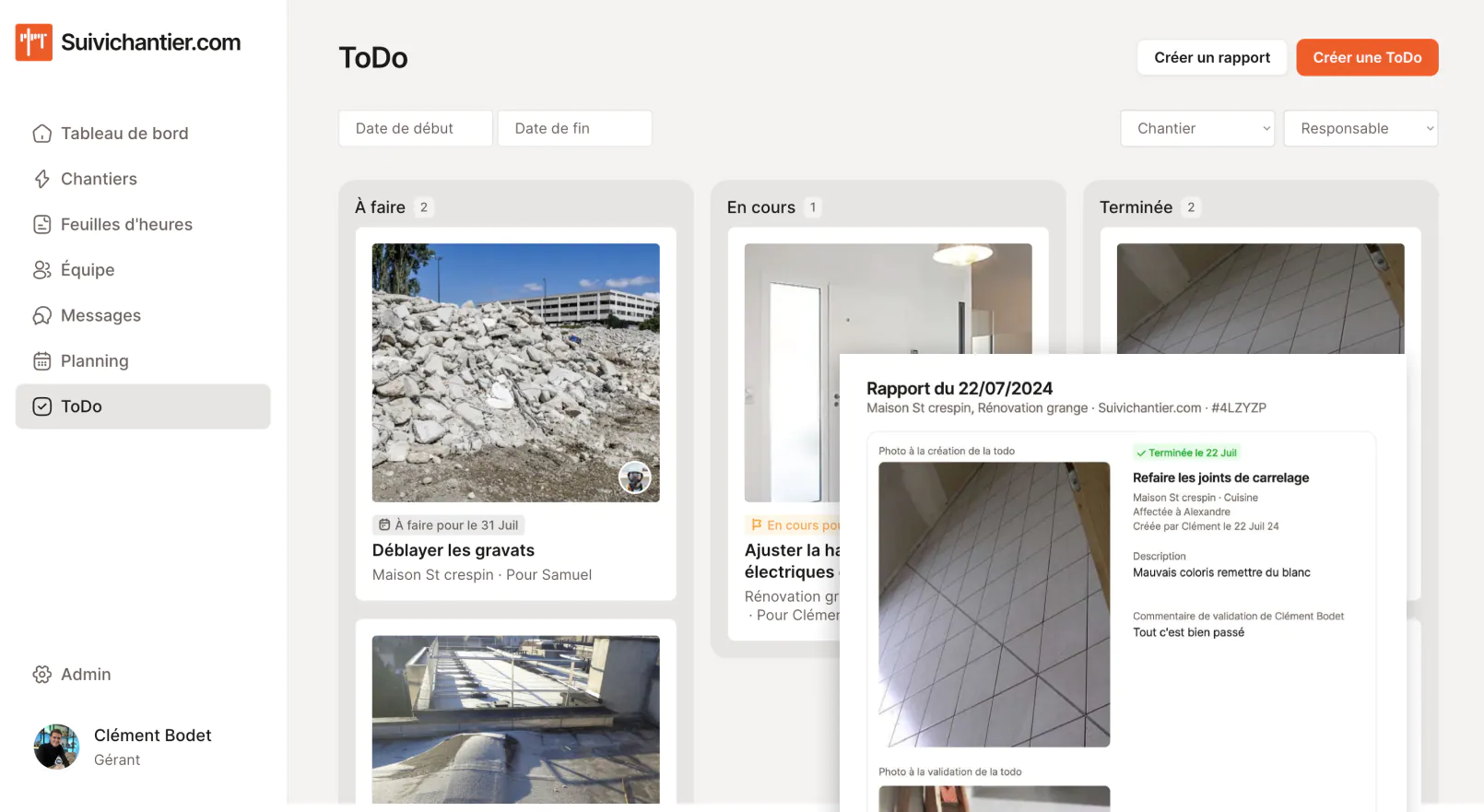Click the Chantiers lightning bolt icon
The image size is (1484, 812).
point(41,179)
